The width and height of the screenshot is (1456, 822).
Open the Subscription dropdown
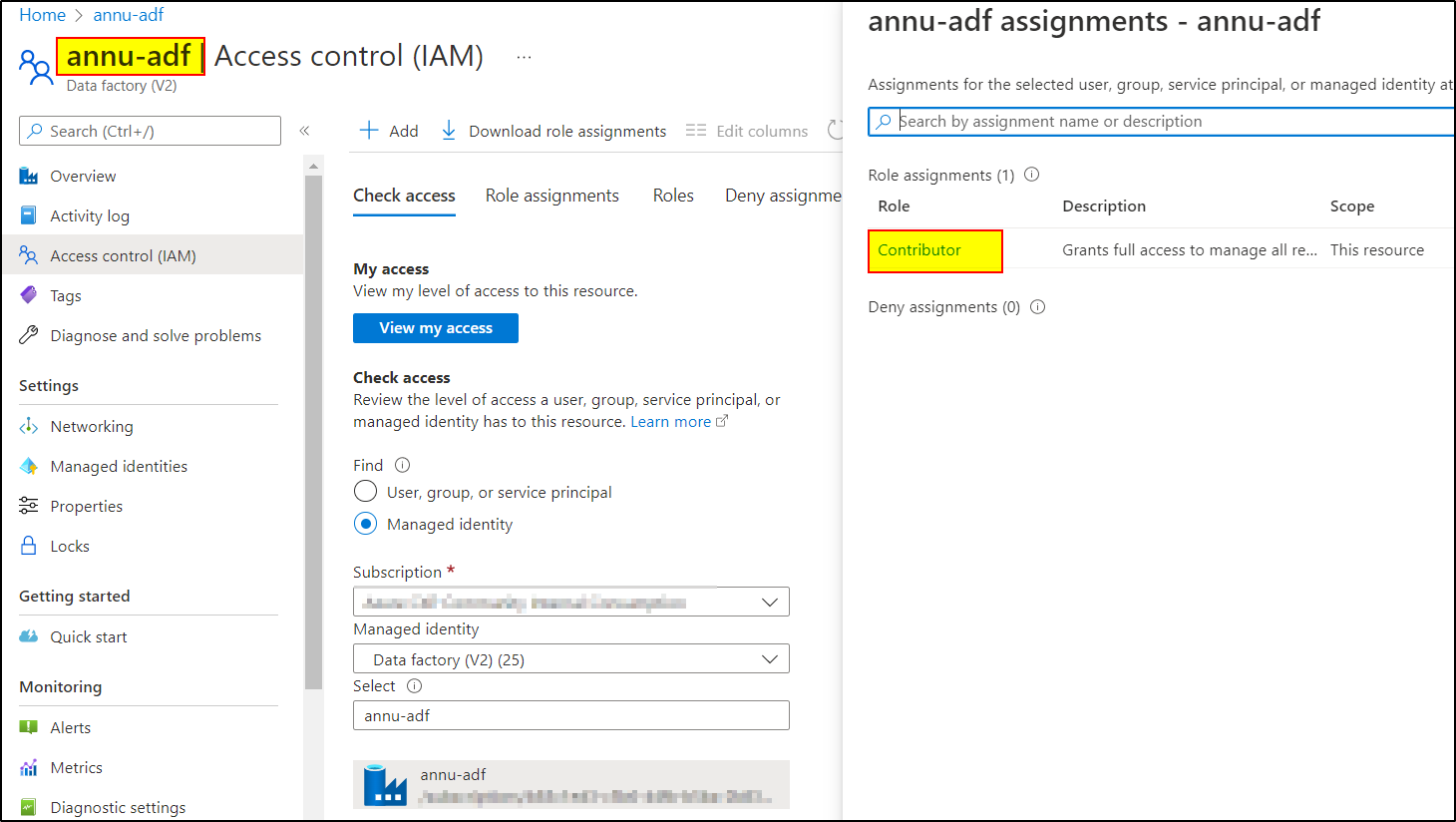click(571, 602)
